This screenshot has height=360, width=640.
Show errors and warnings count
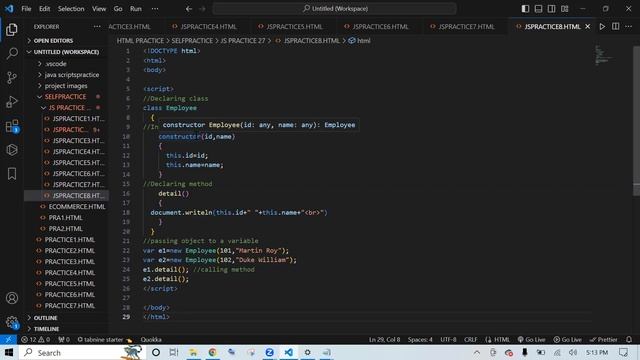pos(36,340)
